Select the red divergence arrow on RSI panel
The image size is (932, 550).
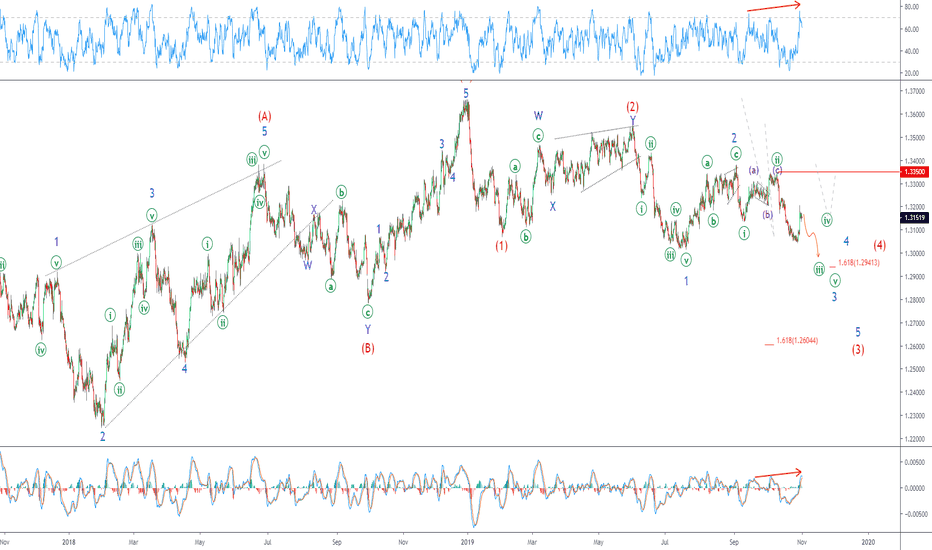coord(774,7)
